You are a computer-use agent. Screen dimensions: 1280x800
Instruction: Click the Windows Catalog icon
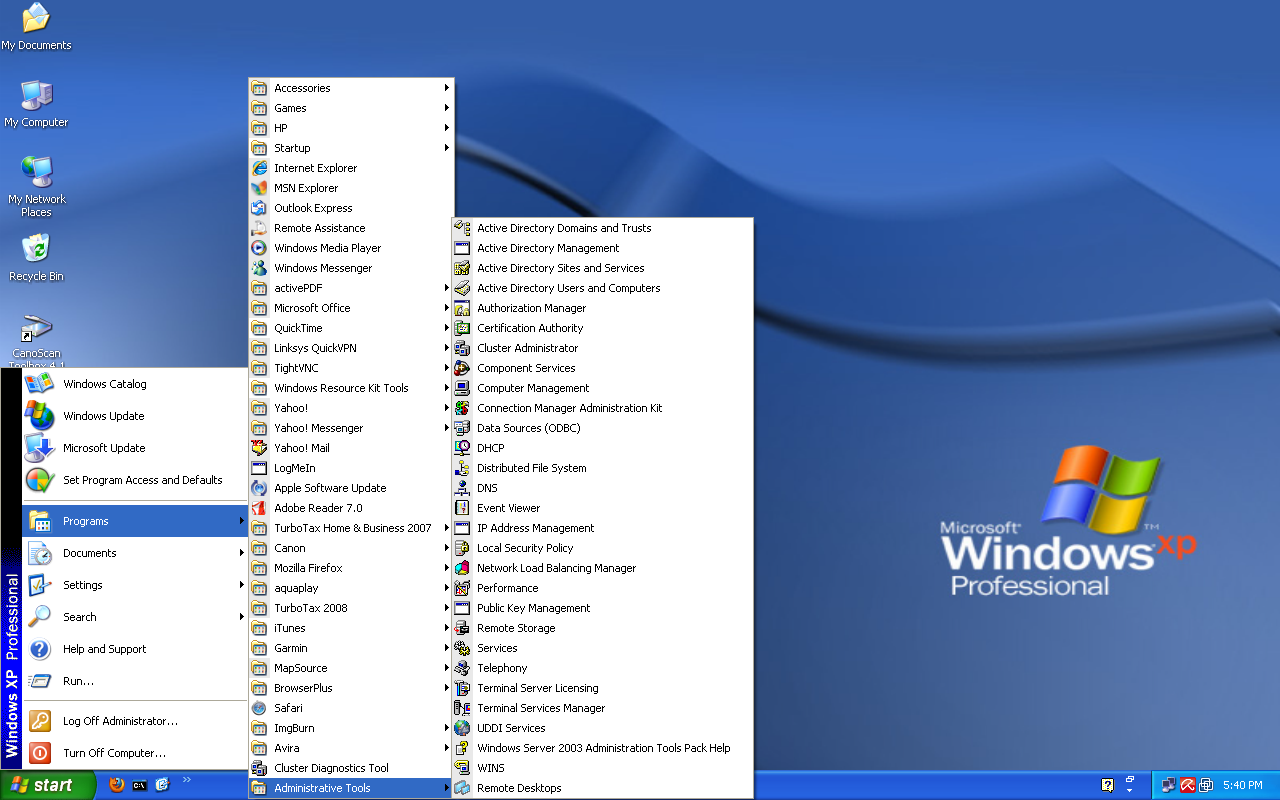(x=39, y=384)
